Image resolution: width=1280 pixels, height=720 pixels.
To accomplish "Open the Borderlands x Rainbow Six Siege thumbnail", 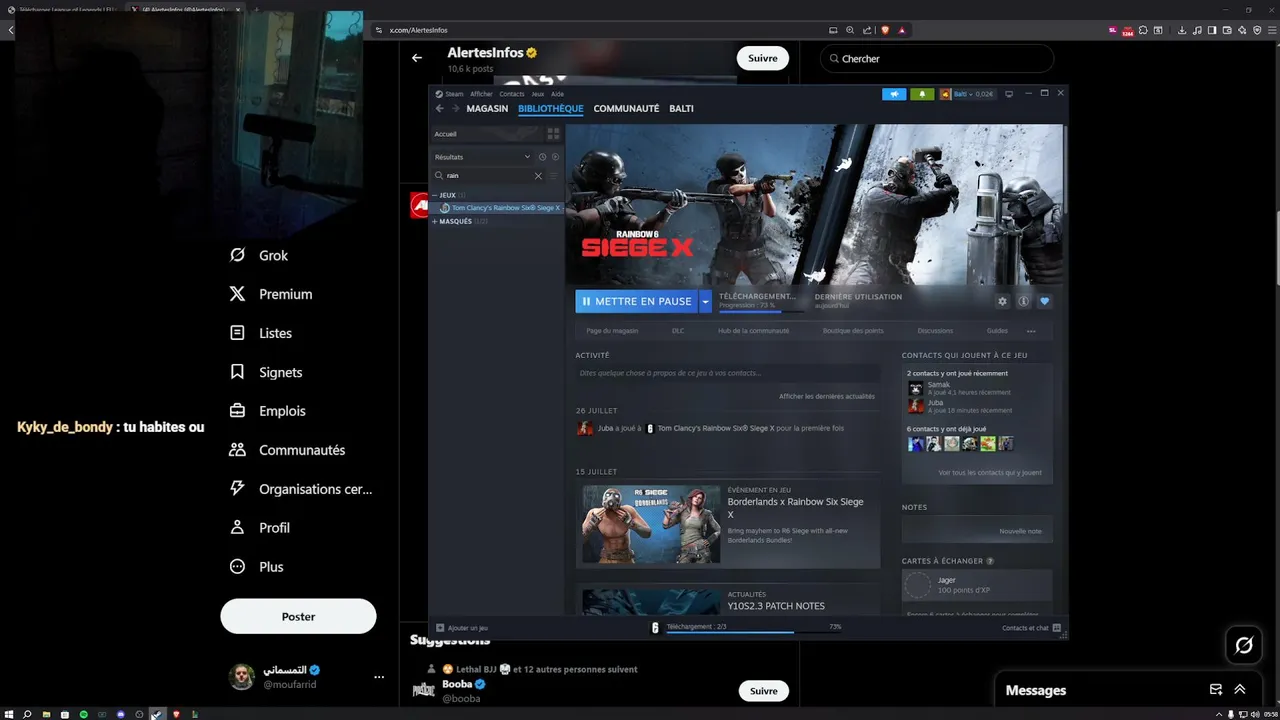I will click(651, 524).
